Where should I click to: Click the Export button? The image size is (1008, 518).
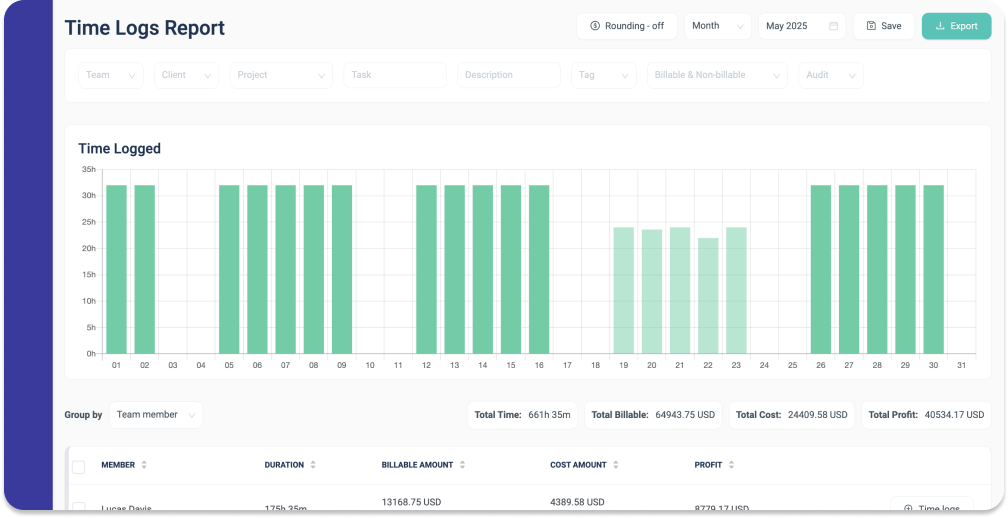(957, 26)
